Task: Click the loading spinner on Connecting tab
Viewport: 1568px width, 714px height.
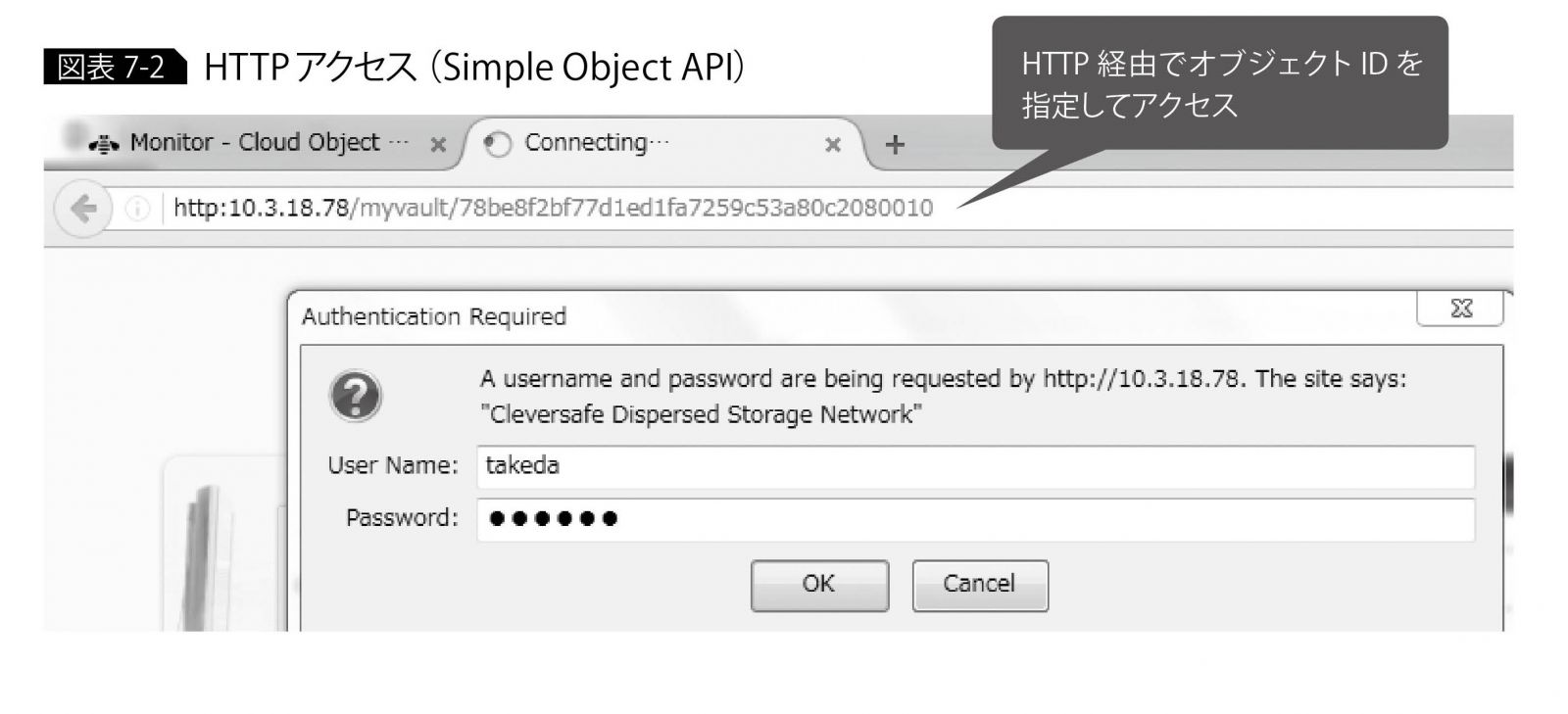Action: [499, 144]
